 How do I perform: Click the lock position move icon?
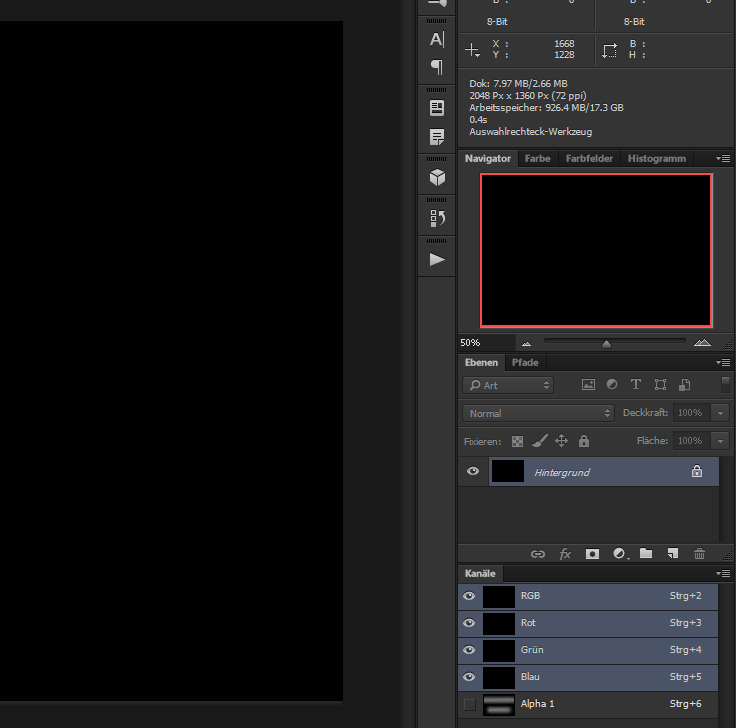coord(561,441)
